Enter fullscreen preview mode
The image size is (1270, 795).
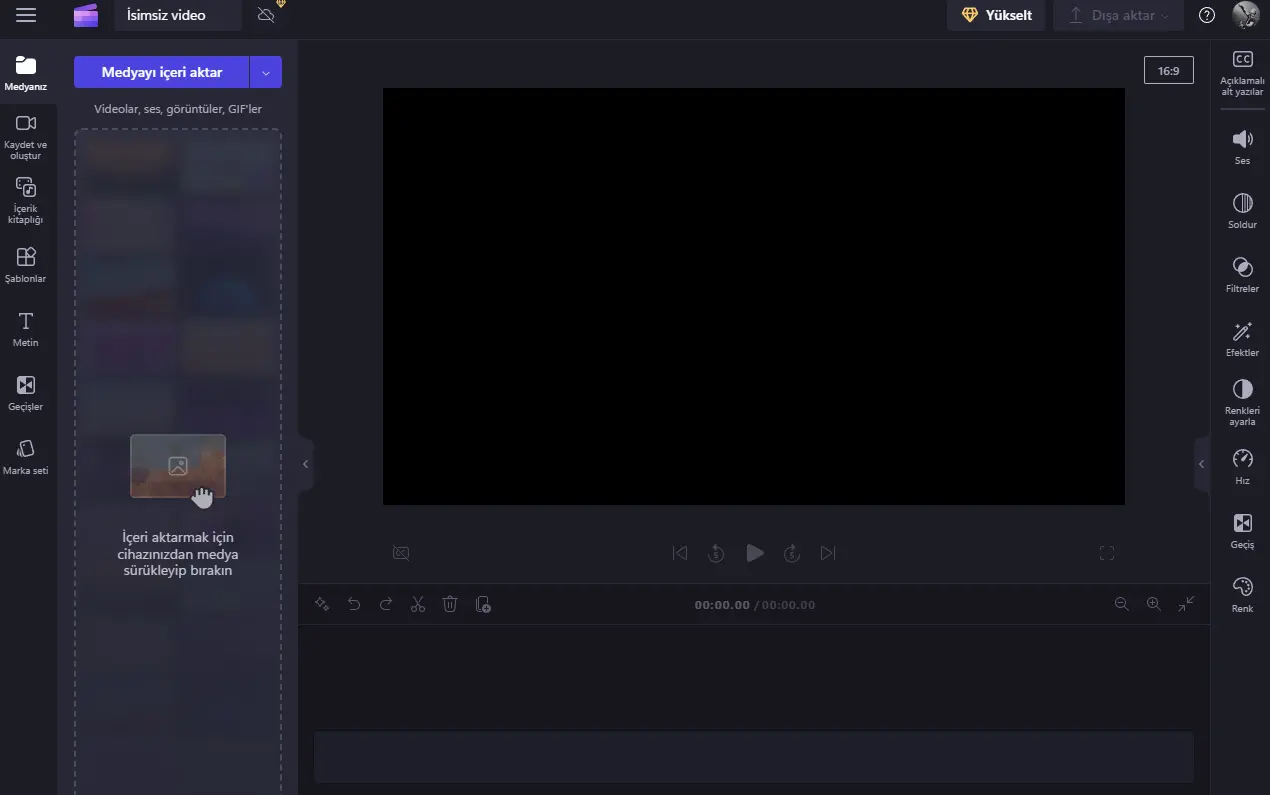point(1107,553)
